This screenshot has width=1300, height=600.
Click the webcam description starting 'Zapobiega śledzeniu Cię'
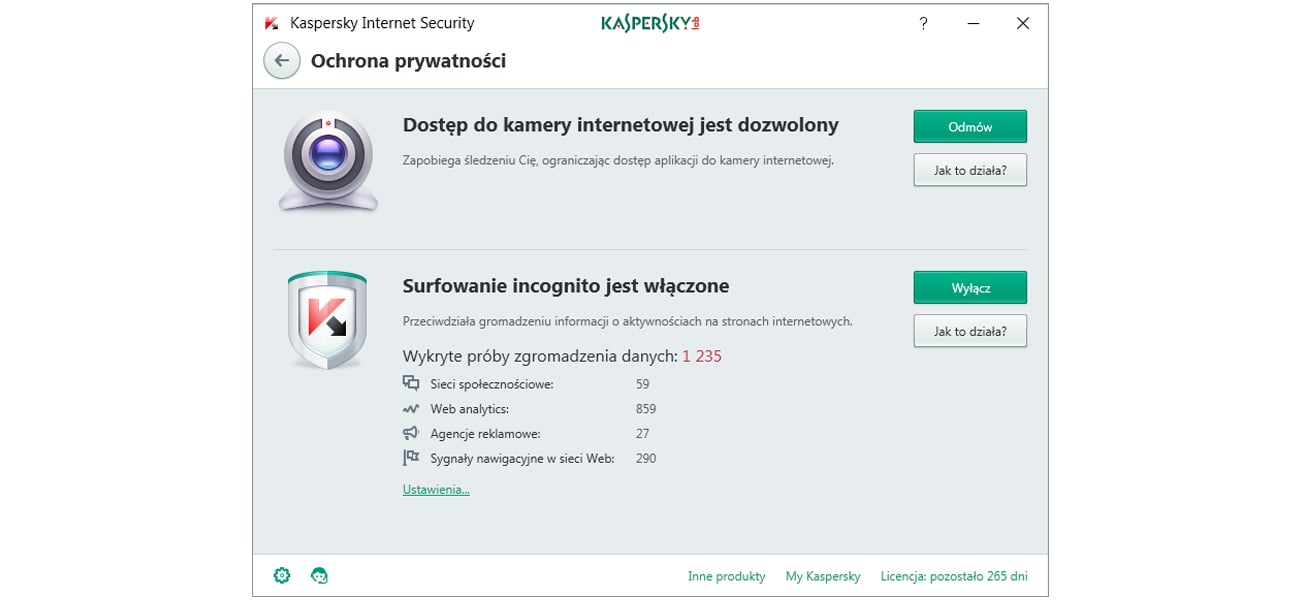pyautogui.click(x=618, y=160)
